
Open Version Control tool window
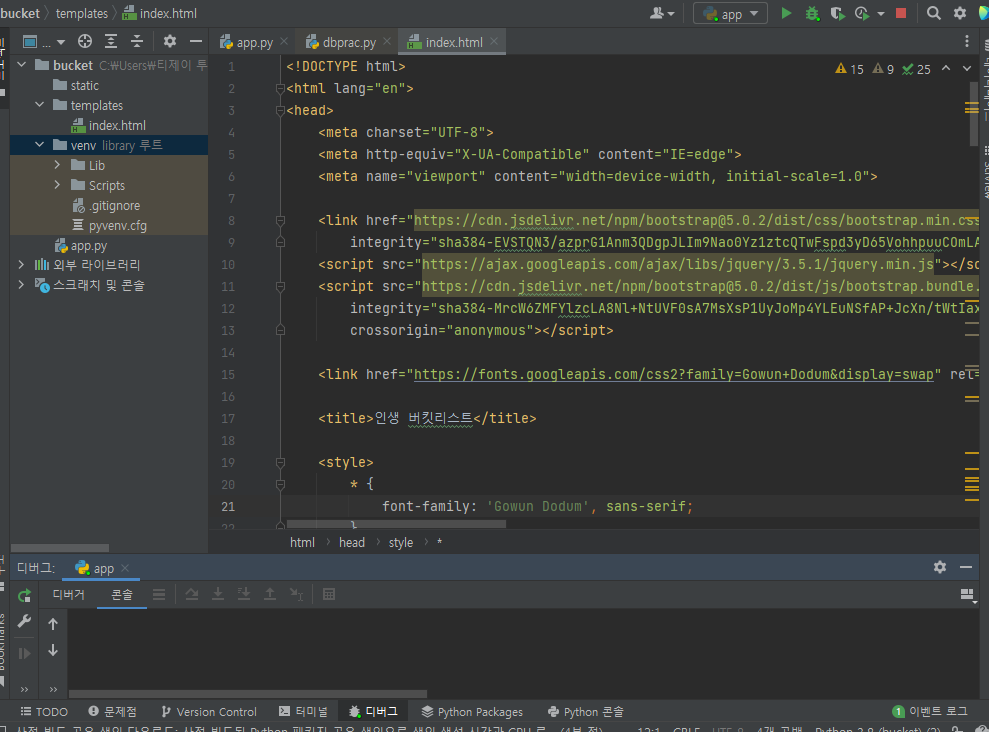[x=209, y=711]
